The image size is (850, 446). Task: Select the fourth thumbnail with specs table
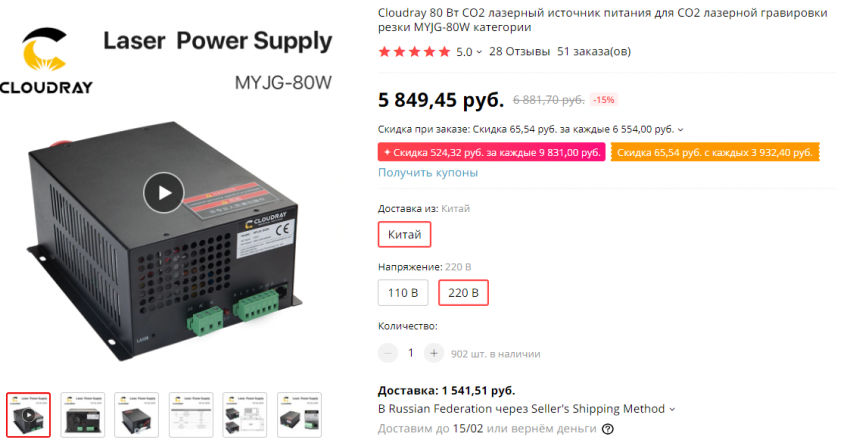pos(191,415)
